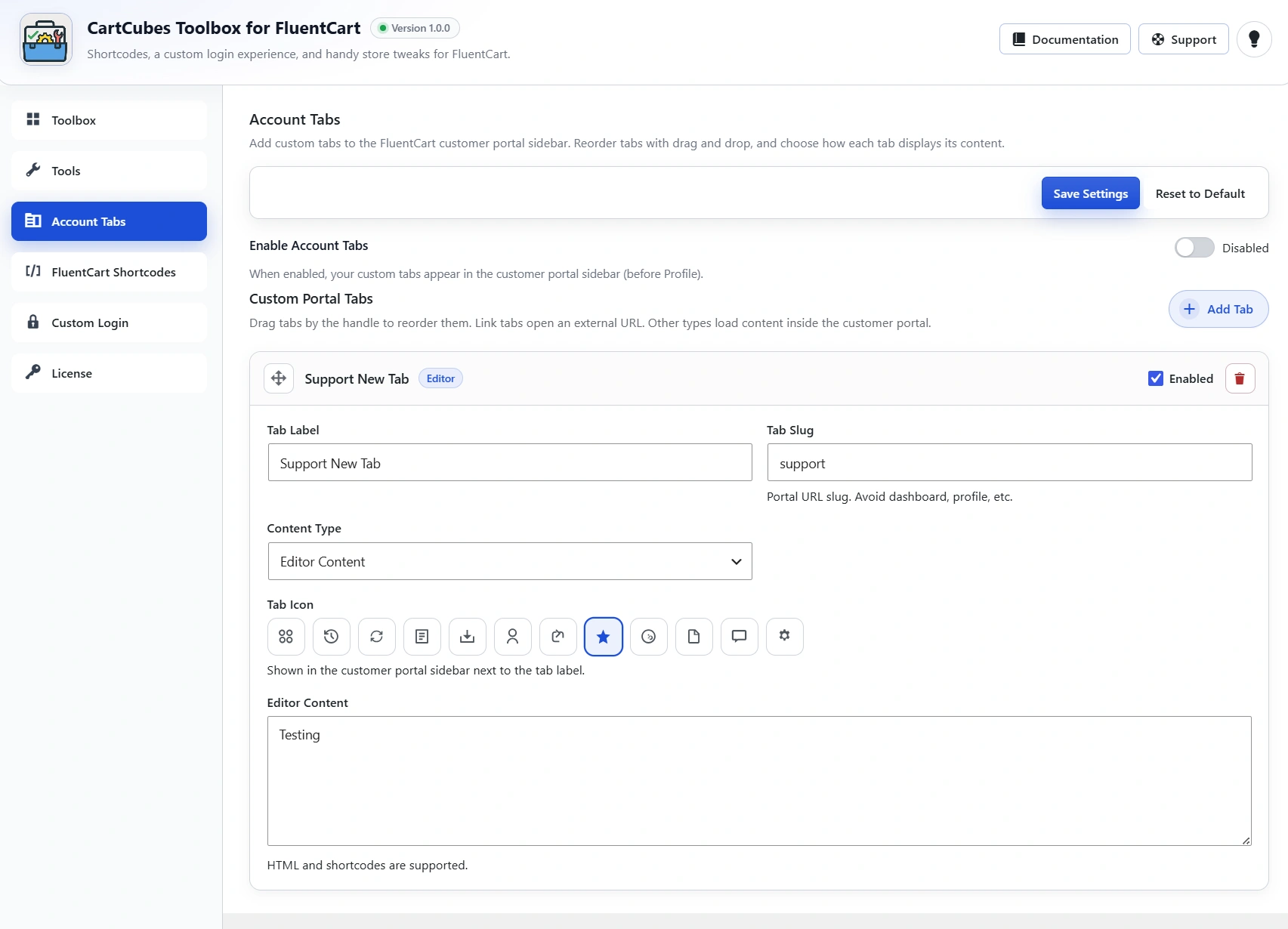Open the Support button in header

[1183, 39]
